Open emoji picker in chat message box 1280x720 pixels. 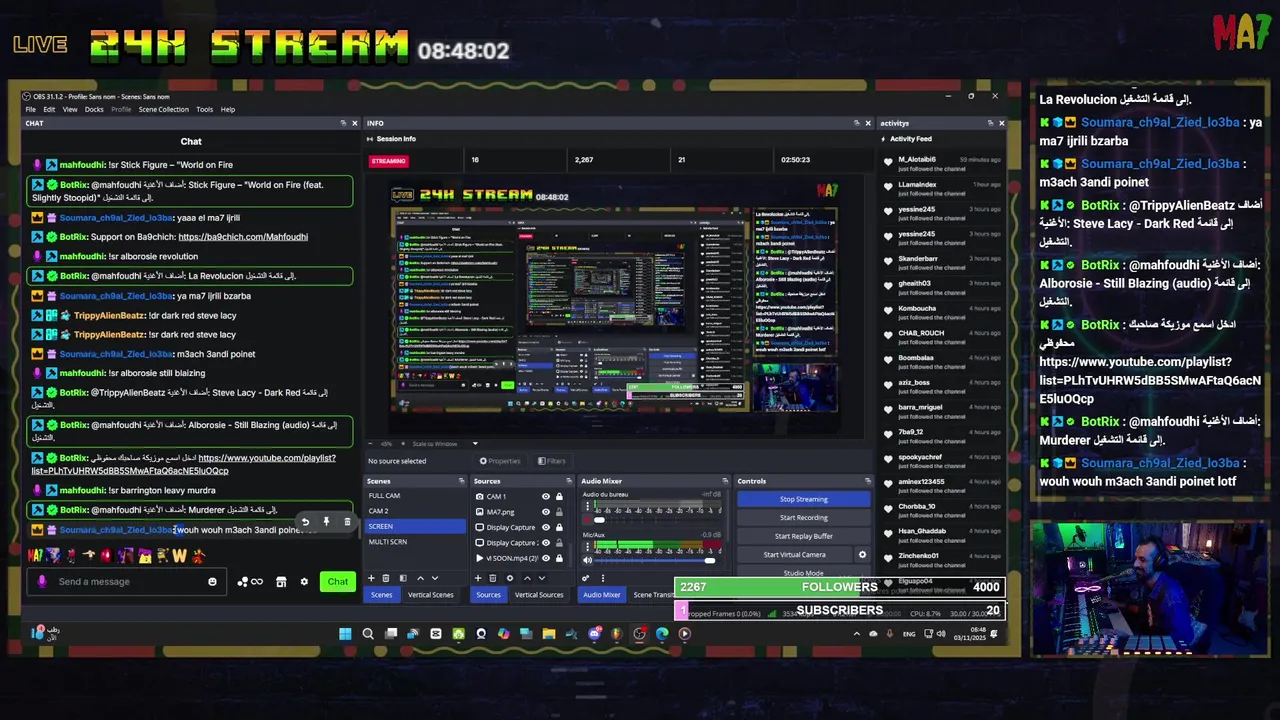[x=212, y=582]
